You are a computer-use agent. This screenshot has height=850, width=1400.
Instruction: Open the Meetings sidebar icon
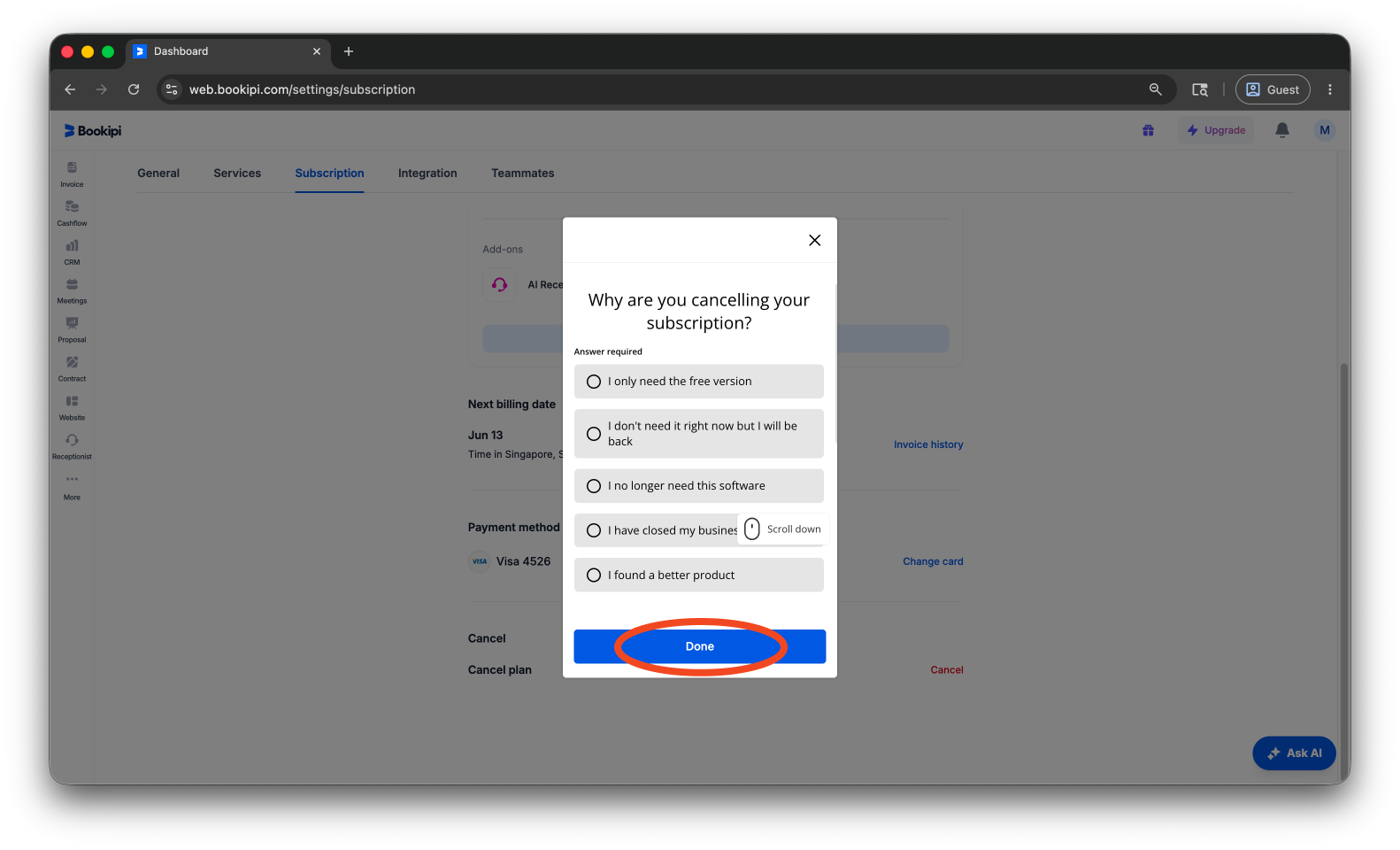coord(72,290)
